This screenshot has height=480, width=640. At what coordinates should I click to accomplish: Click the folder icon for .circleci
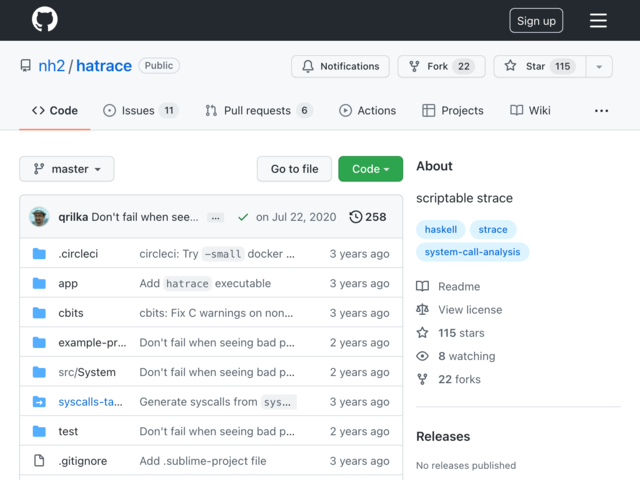[39, 254]
